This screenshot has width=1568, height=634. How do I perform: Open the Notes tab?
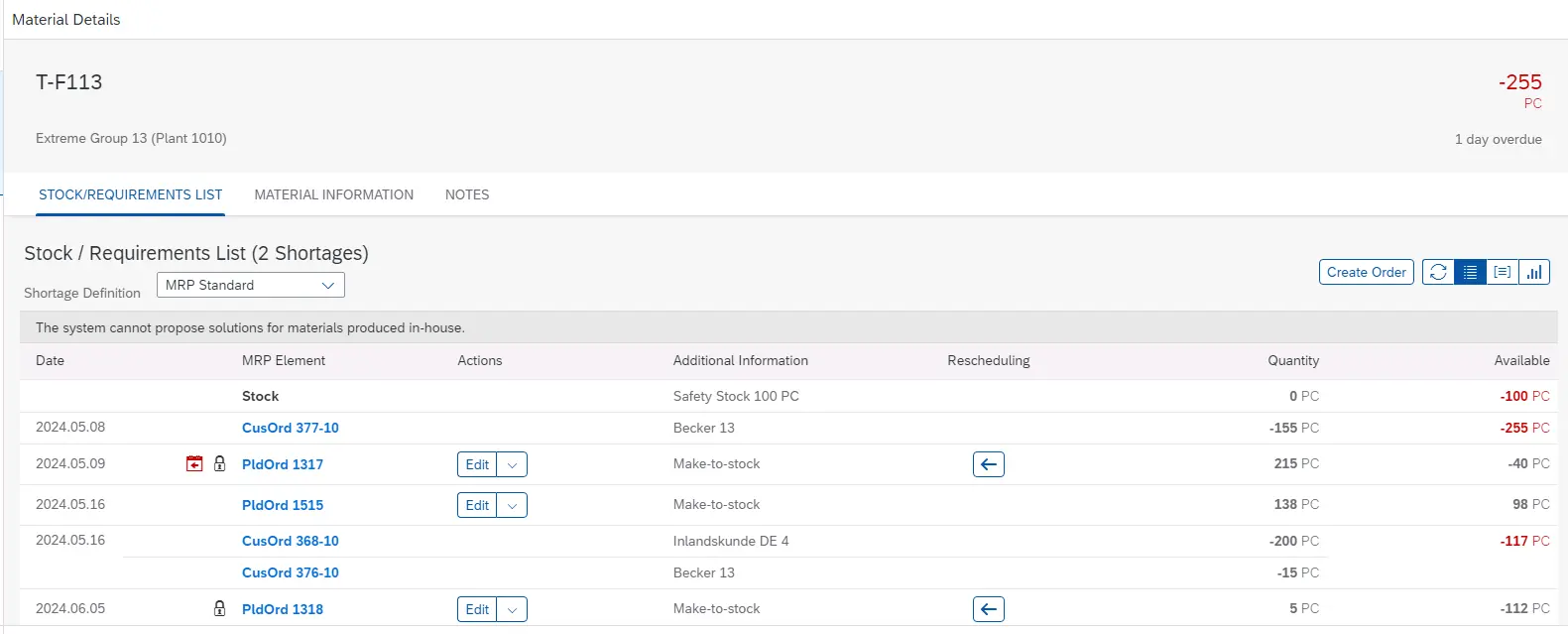[467, 194]
